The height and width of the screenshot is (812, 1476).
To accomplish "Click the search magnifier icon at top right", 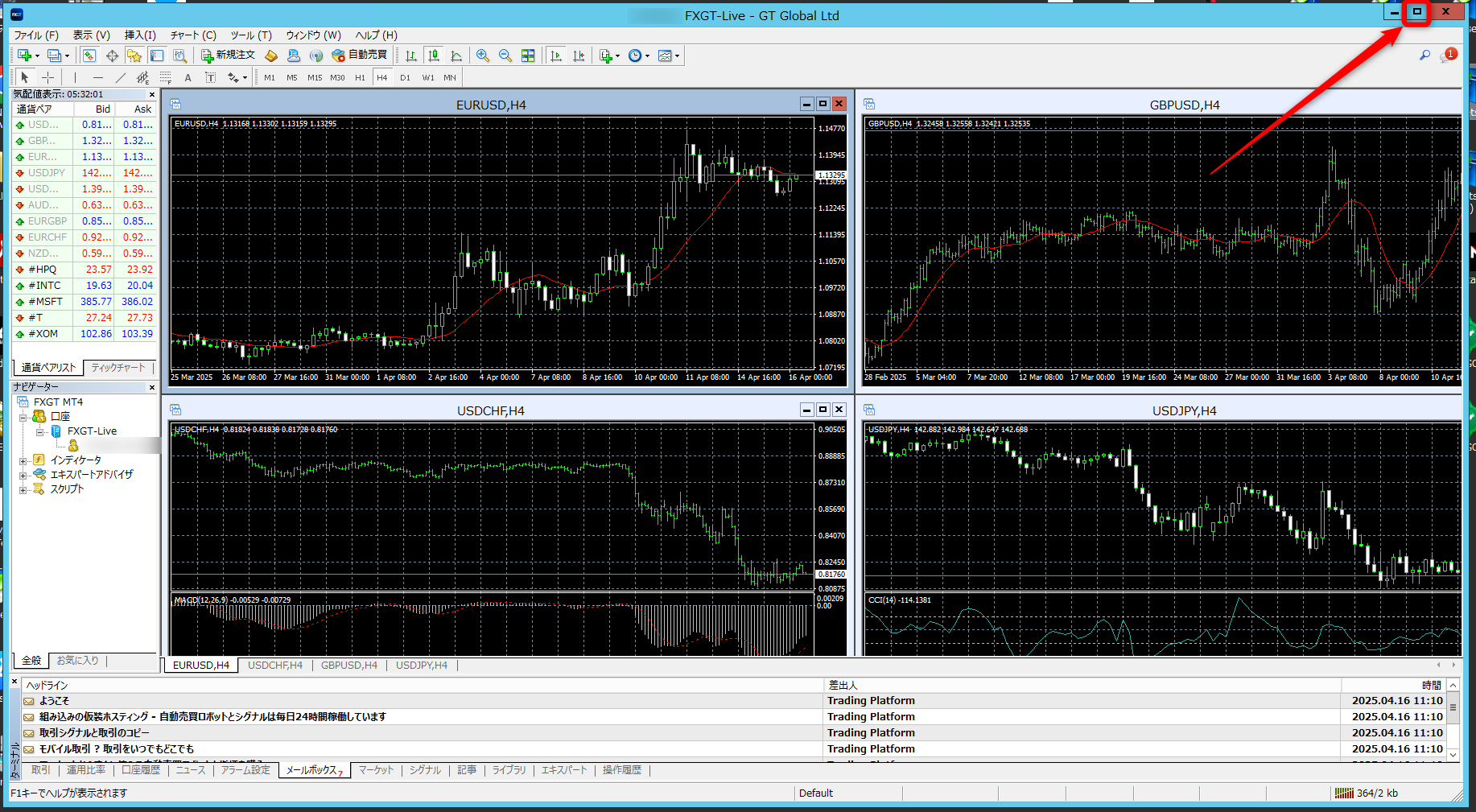I will [1425, 56].
